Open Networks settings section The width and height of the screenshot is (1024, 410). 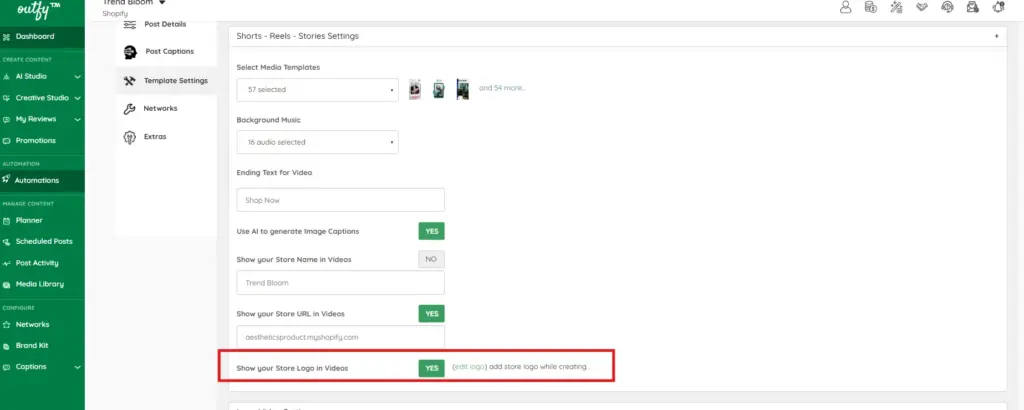pos(160,108)
